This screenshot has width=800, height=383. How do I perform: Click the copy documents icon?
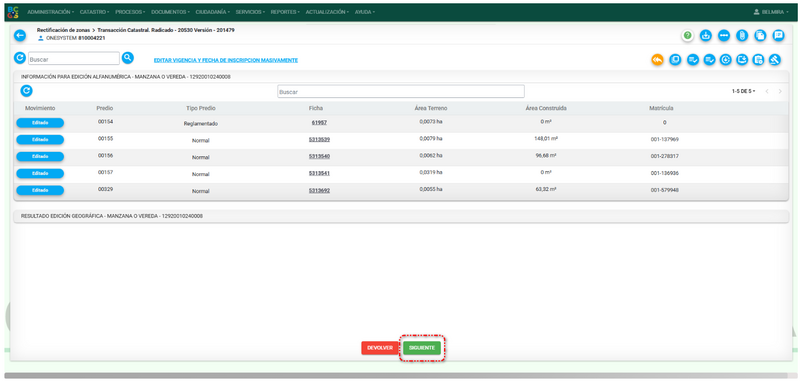pos(760,35)
